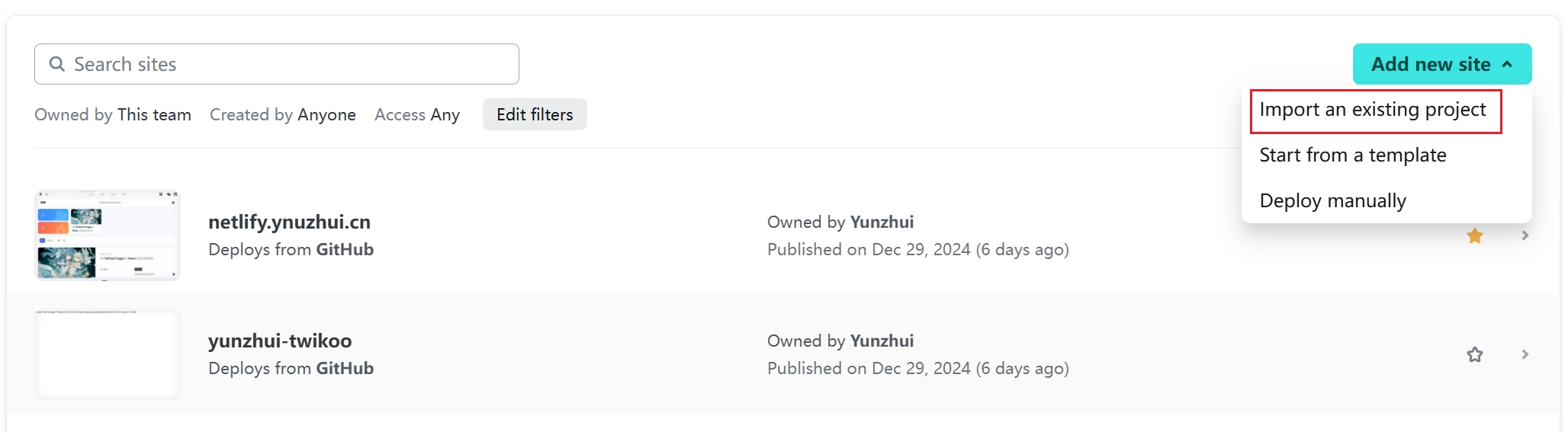Select Deploy manually option
This screenshot has height=432, width=1568.
[1332, 201]
